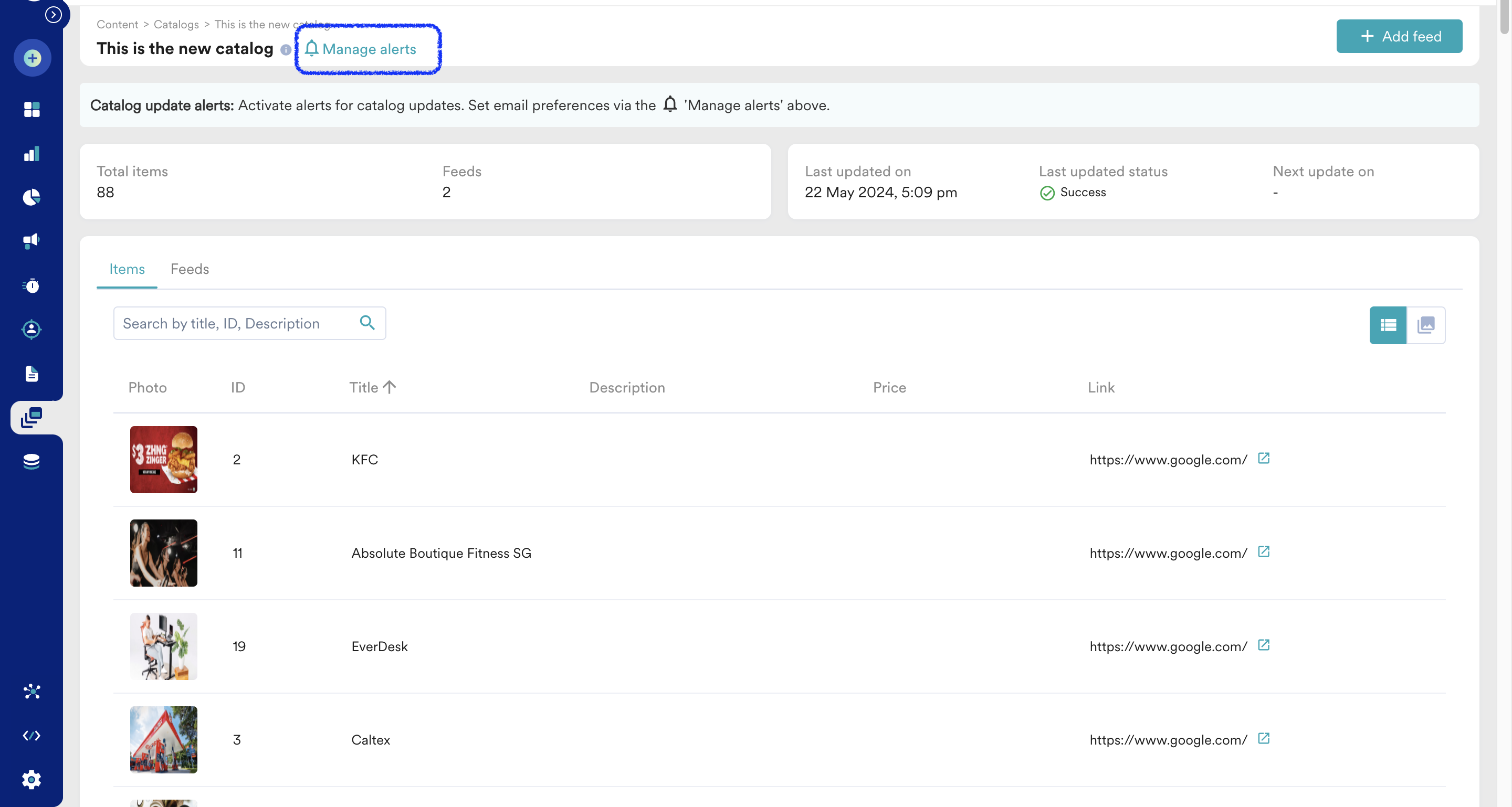Switch to the Feeds tab

(x=190, y=269)
